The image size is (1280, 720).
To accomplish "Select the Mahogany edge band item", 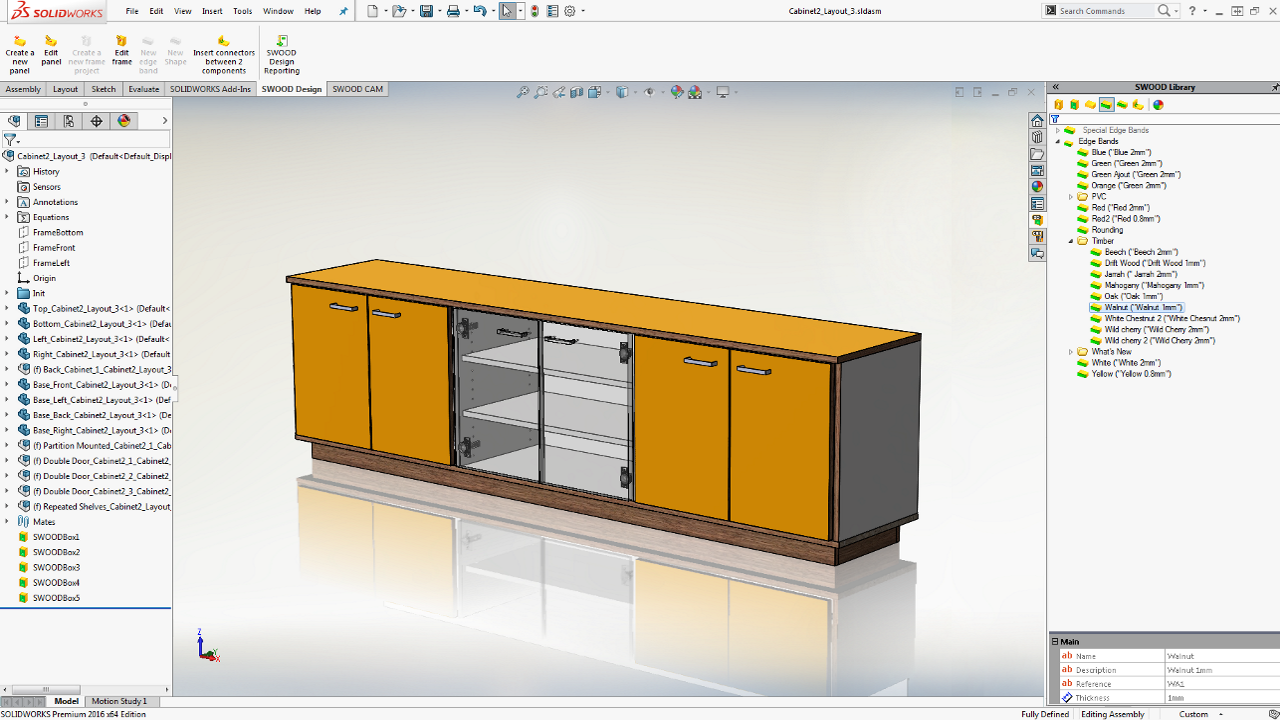I will (1154, 285).
